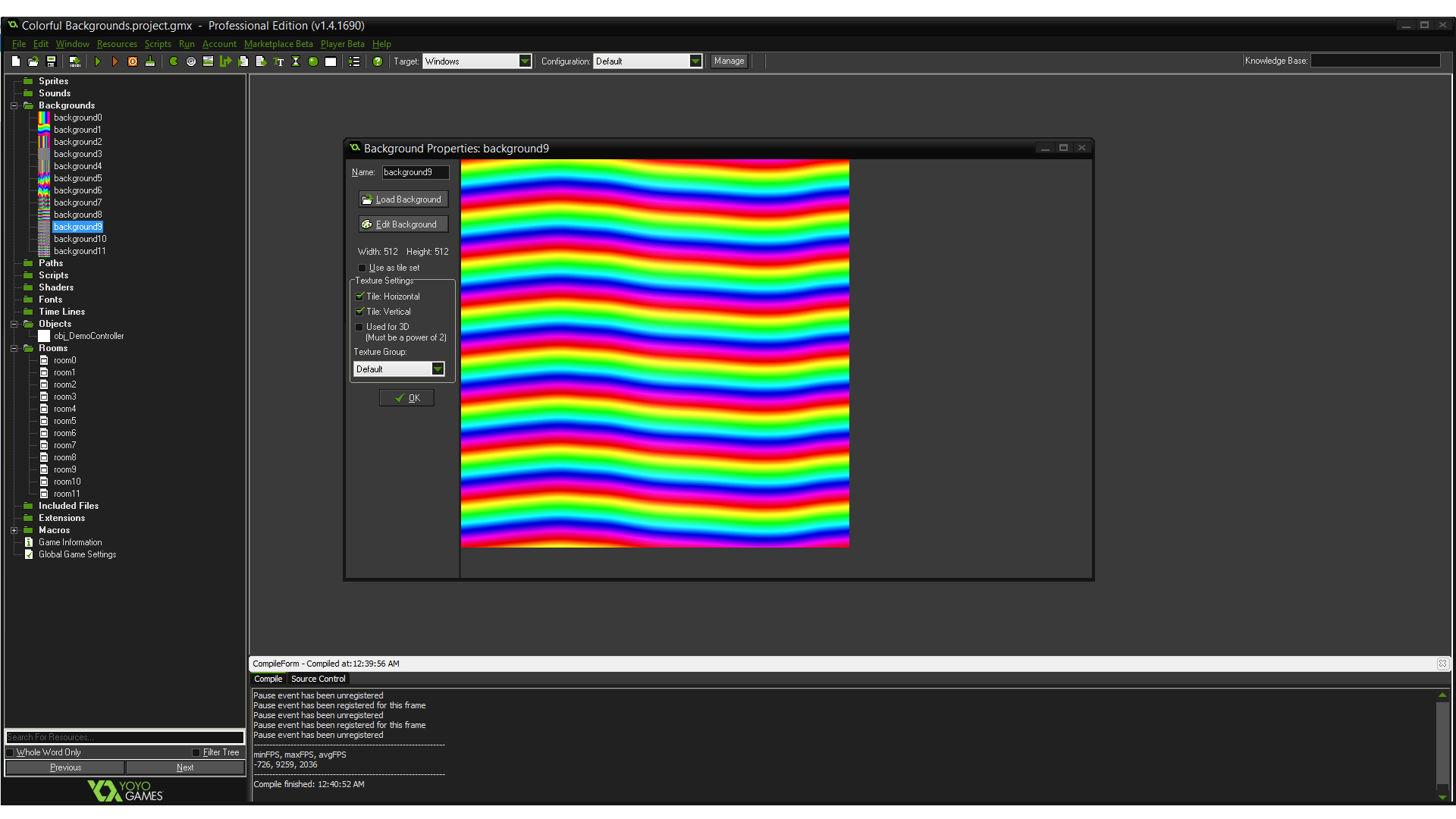
Task: Disable Tile: Horizontal texture setting
Action: point(360,296)
